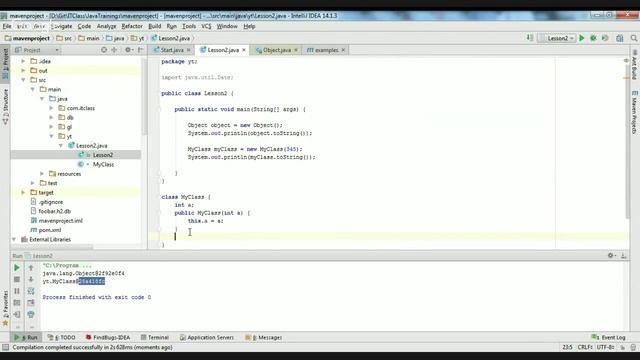The image size is (640, 360).
Task: Open the Project view type dropdown
Action: coord(38,50)
